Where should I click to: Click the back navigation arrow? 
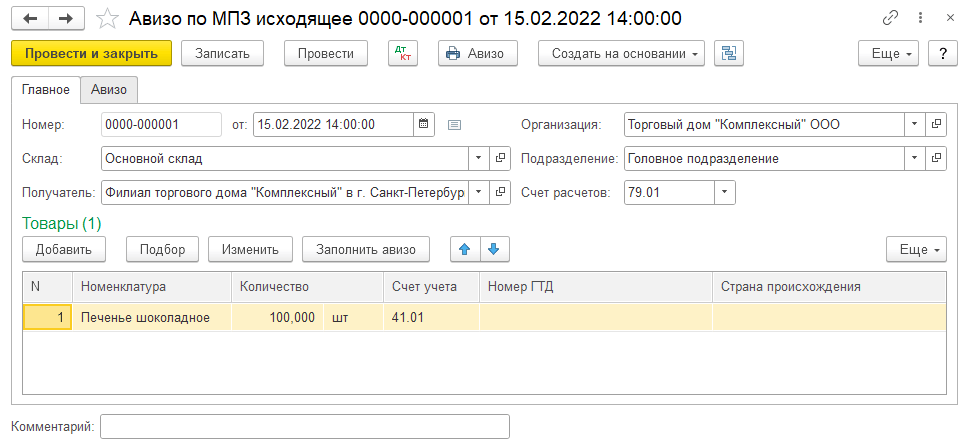30,18
